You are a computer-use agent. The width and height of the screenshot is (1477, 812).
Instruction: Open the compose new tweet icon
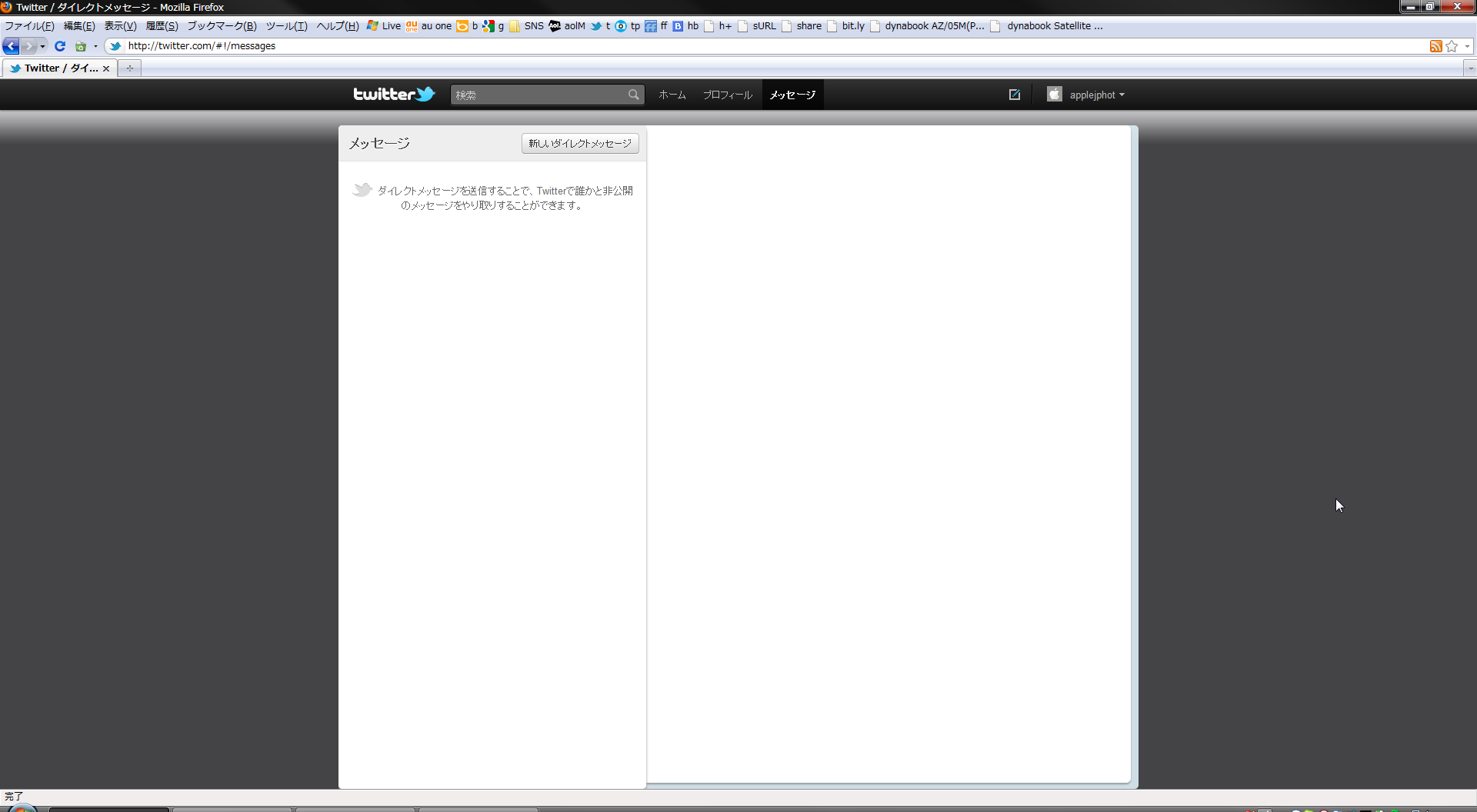coord(1015,95)
